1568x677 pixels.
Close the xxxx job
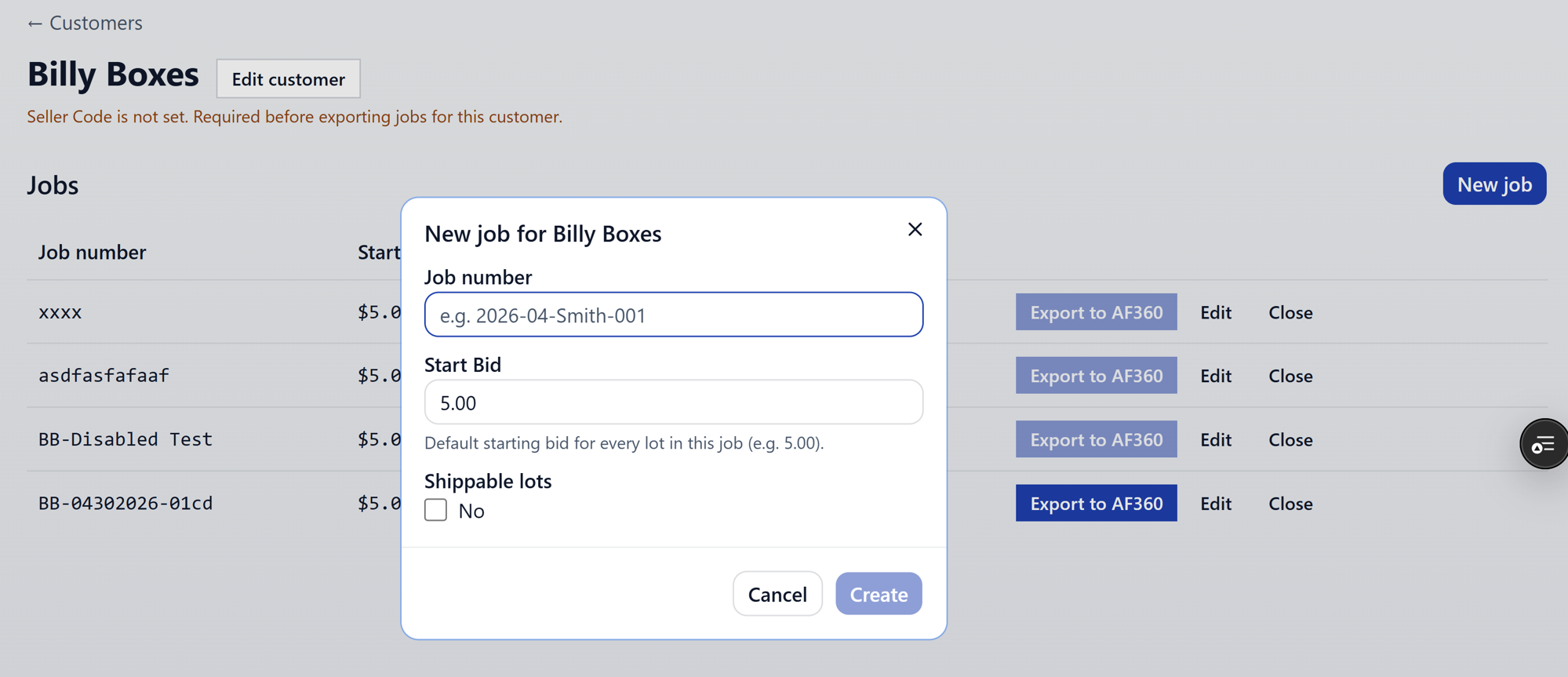tap(1290, 312)
